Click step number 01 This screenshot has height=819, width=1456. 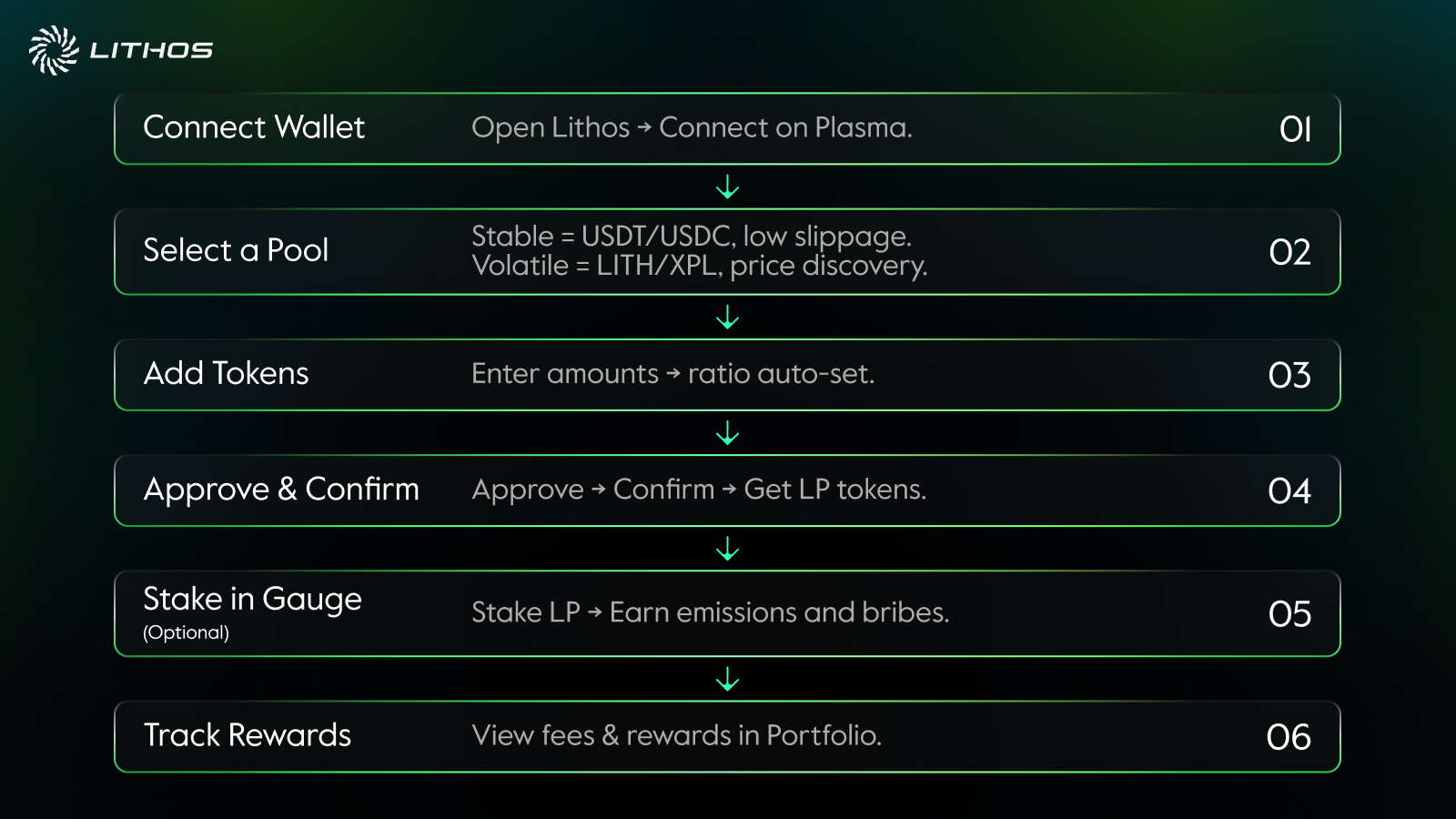pyautogui.click(x=1295, y=129)
